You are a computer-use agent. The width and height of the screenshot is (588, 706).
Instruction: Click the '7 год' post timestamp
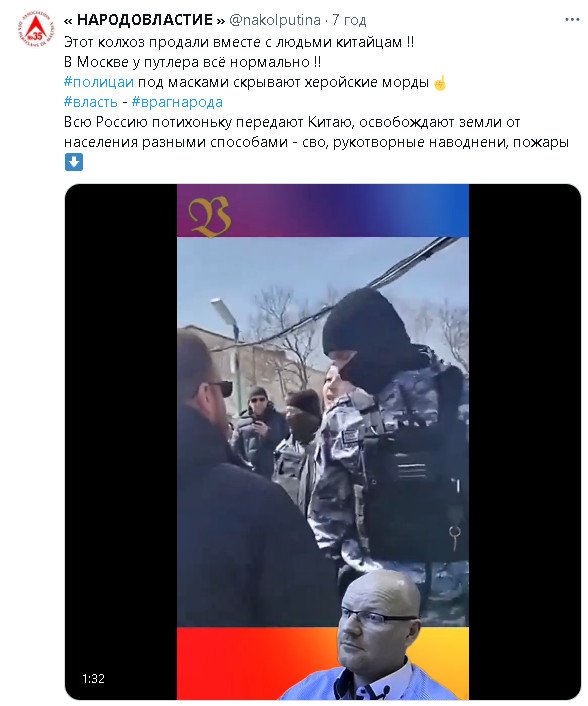[x=349, y=20]
